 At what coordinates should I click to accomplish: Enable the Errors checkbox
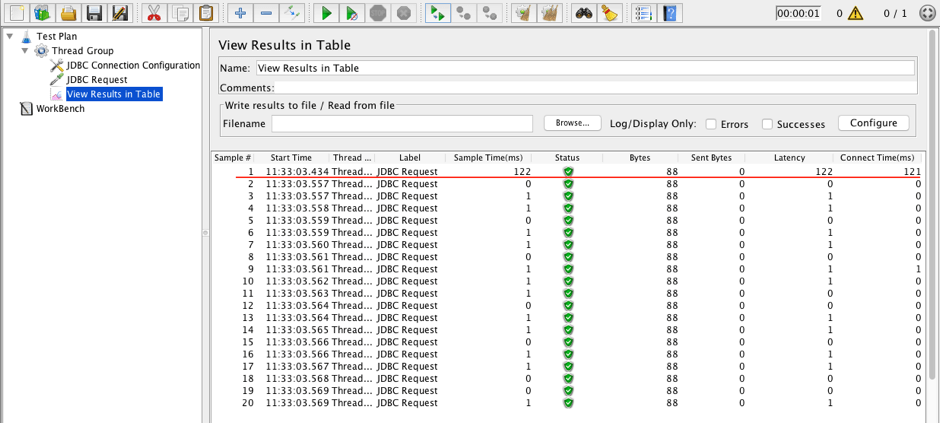tap(711, 124)
